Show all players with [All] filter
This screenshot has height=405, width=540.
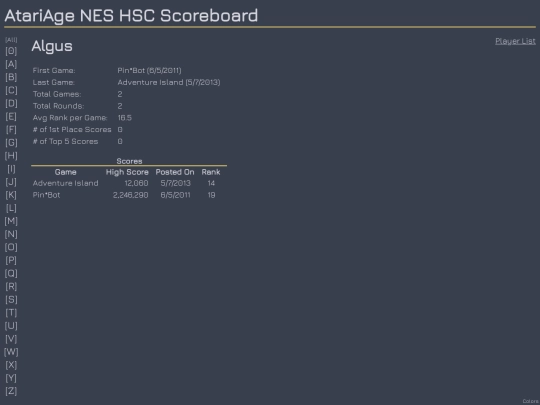point(11,40)
